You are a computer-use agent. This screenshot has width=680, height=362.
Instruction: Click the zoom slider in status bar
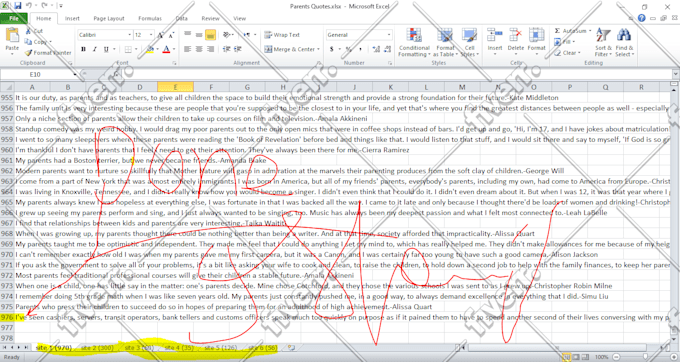644,357
